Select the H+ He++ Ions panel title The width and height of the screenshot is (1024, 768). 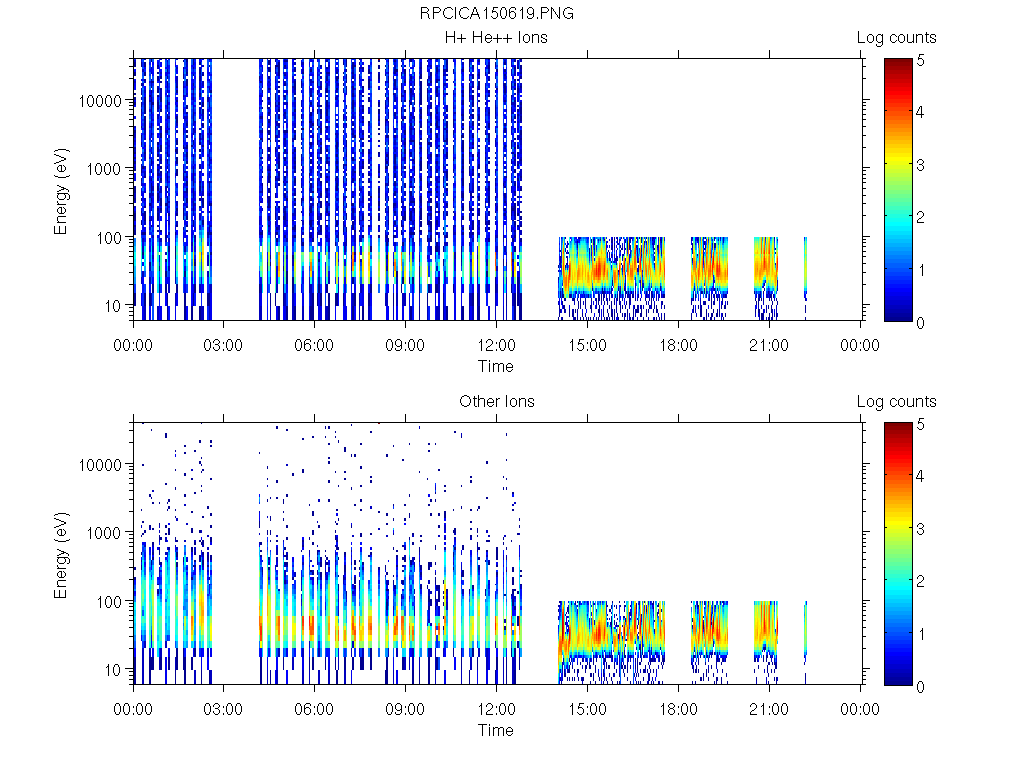point(496,38)
